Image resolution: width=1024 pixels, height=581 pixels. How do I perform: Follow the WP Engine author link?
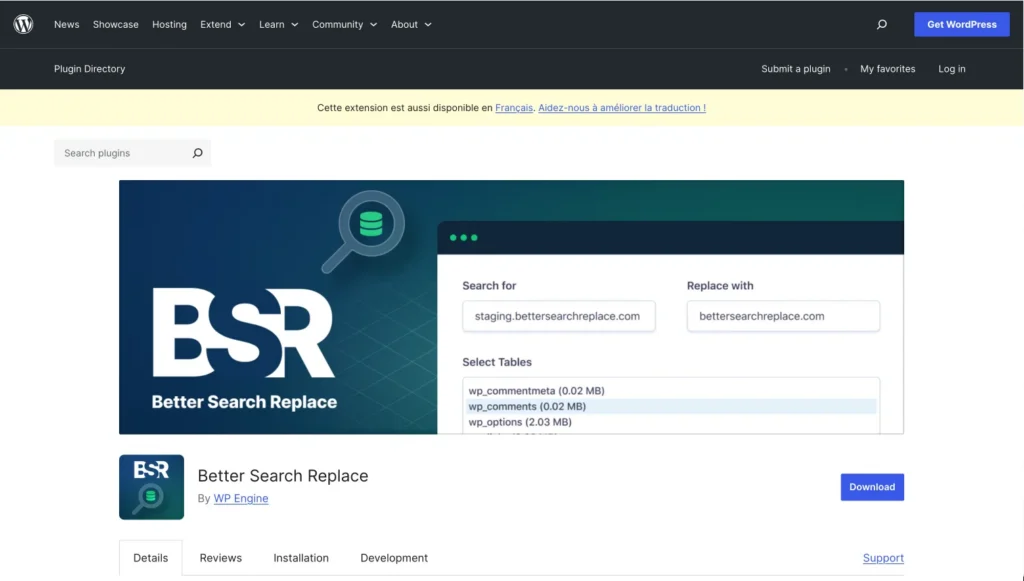(240, 498)
